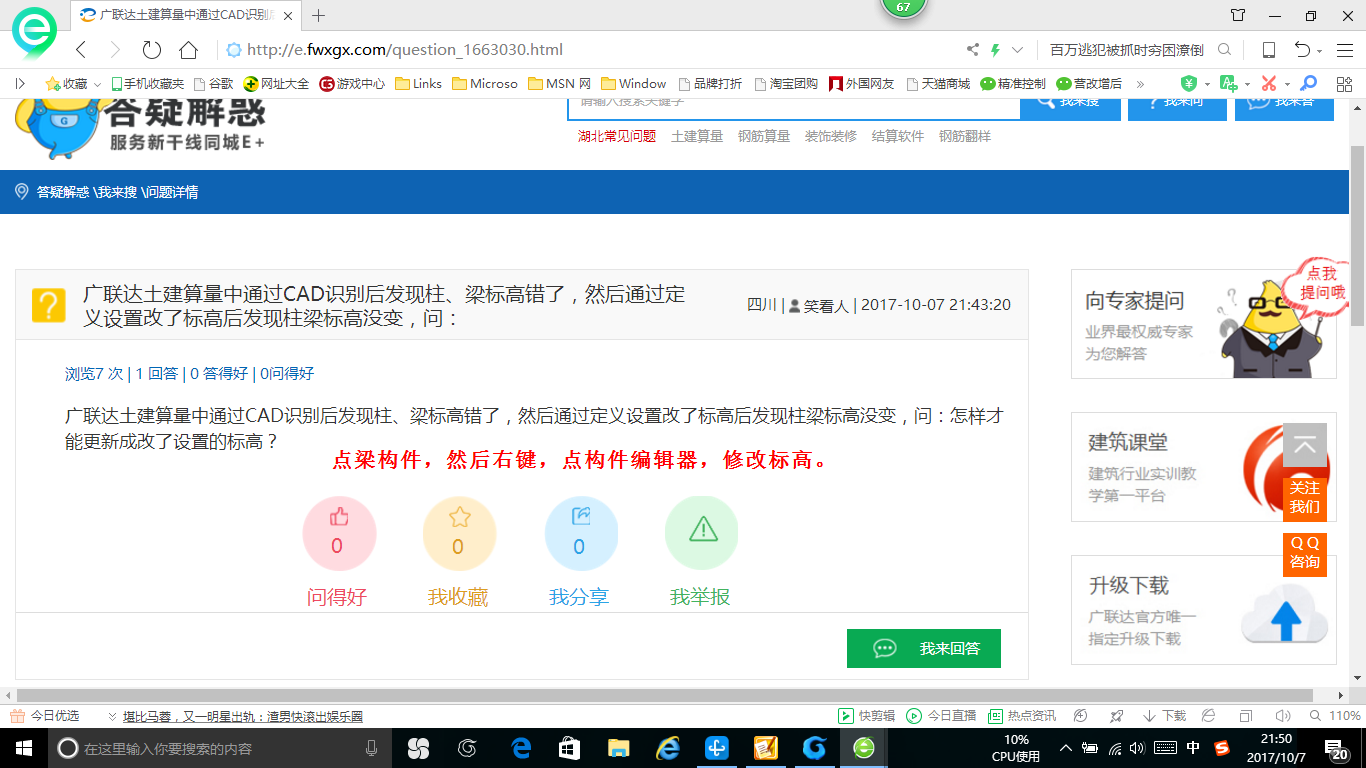
Task: Open the 网址大全 bookmark
Action: pyautogui.click(x=277, y=84)
